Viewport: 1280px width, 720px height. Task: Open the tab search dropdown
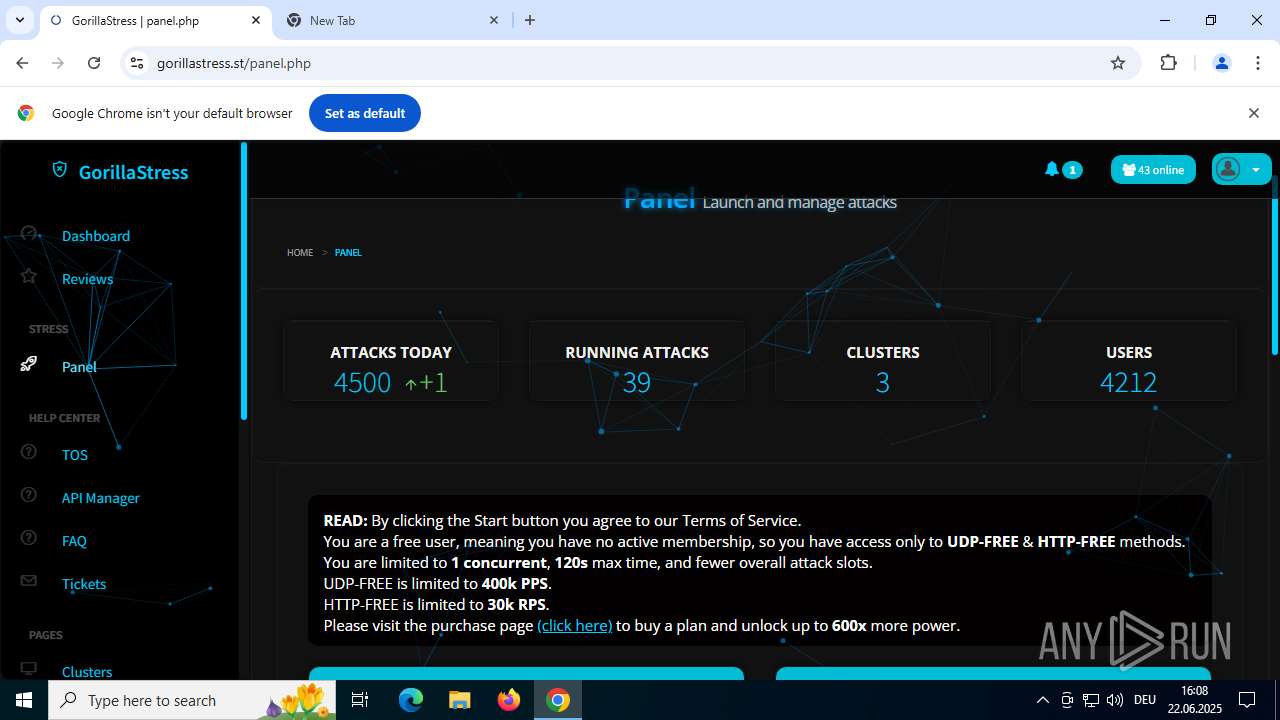(x=19, y=20)
